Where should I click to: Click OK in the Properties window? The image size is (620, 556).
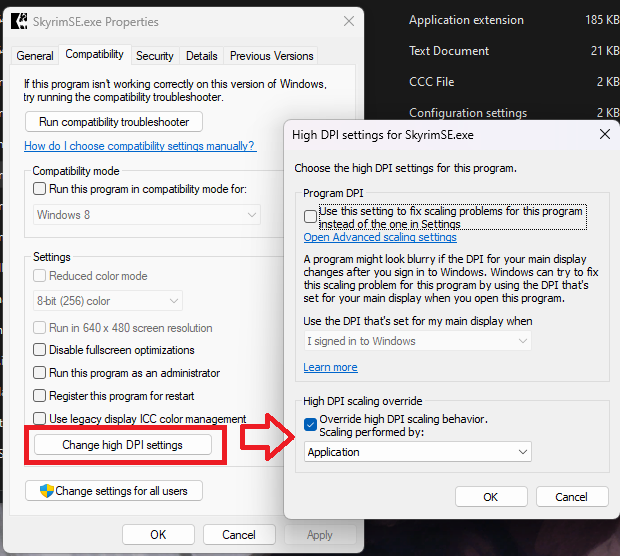tap(158, 535)
